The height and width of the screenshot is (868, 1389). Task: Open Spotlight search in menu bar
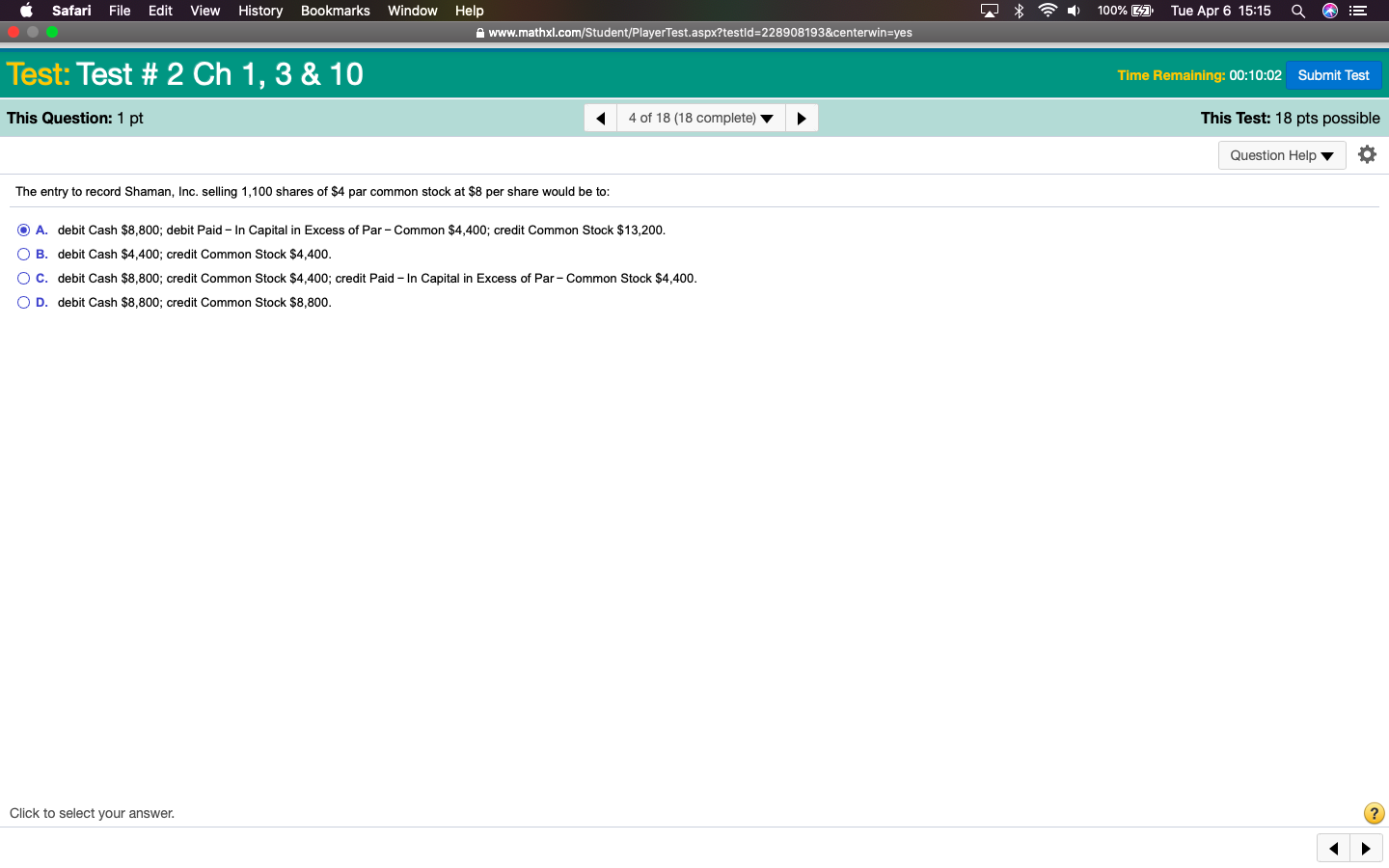1298,11
